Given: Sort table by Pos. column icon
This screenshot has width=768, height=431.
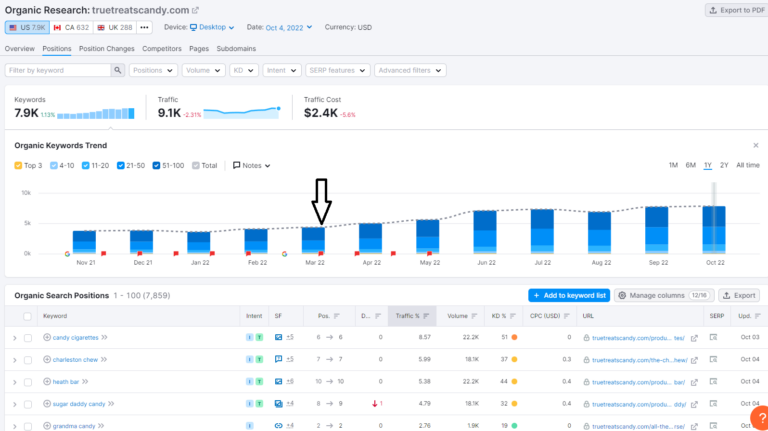Looking at the screenshot, I should click(336, 316).
